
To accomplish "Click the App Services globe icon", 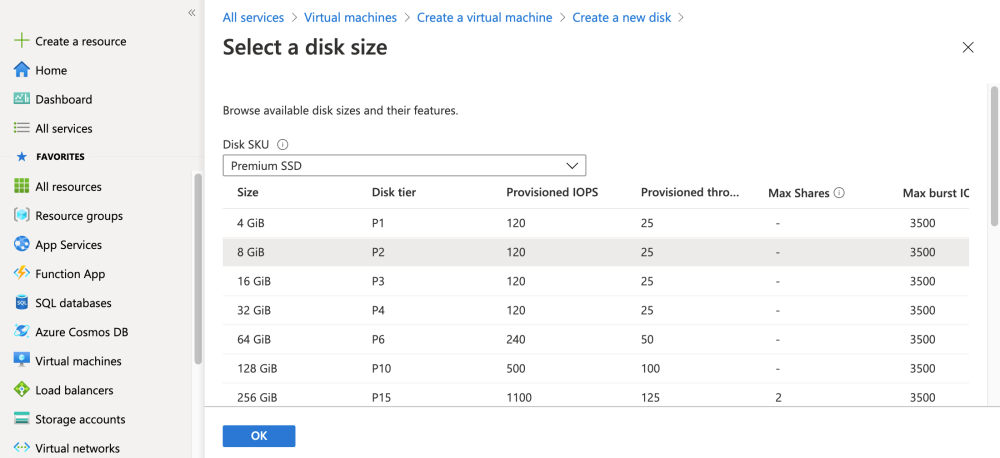I will tap(22, 244).
